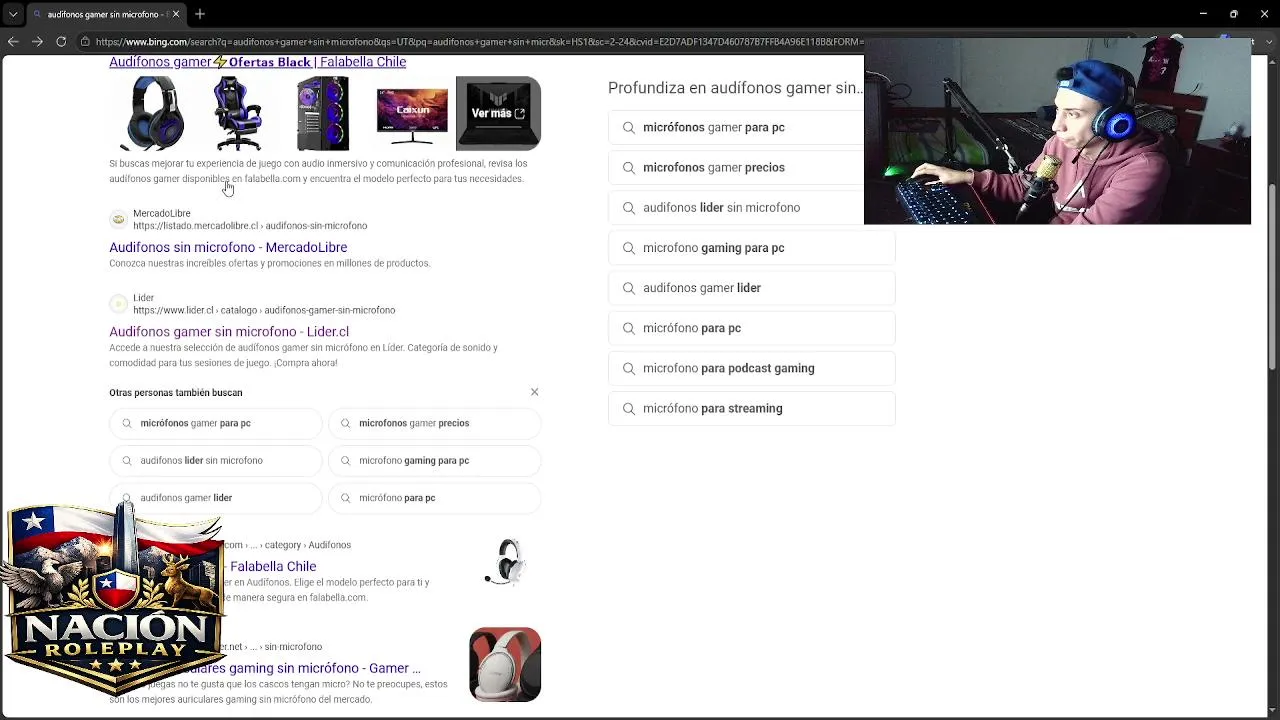The image size is (1280, 720).
Task: Open the 'Falabella Chile' Audífonos category result
Action: 272,566
